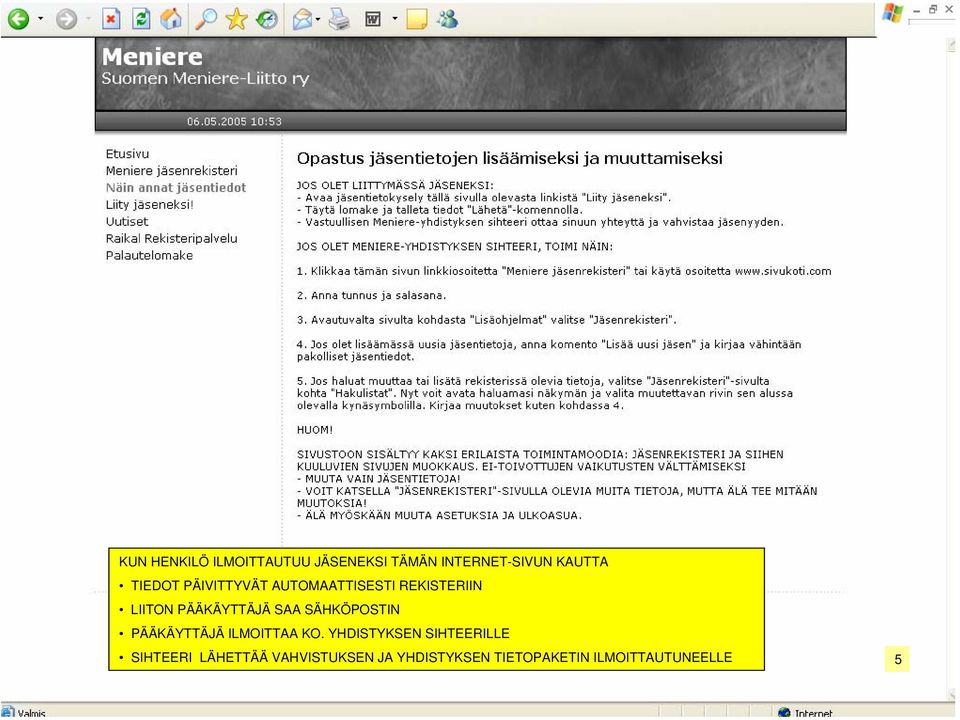The width and height of the screenshot is (960, 720).
Task: Open the Liity jäseneksi! link
Action: click(x=149, y=205)
